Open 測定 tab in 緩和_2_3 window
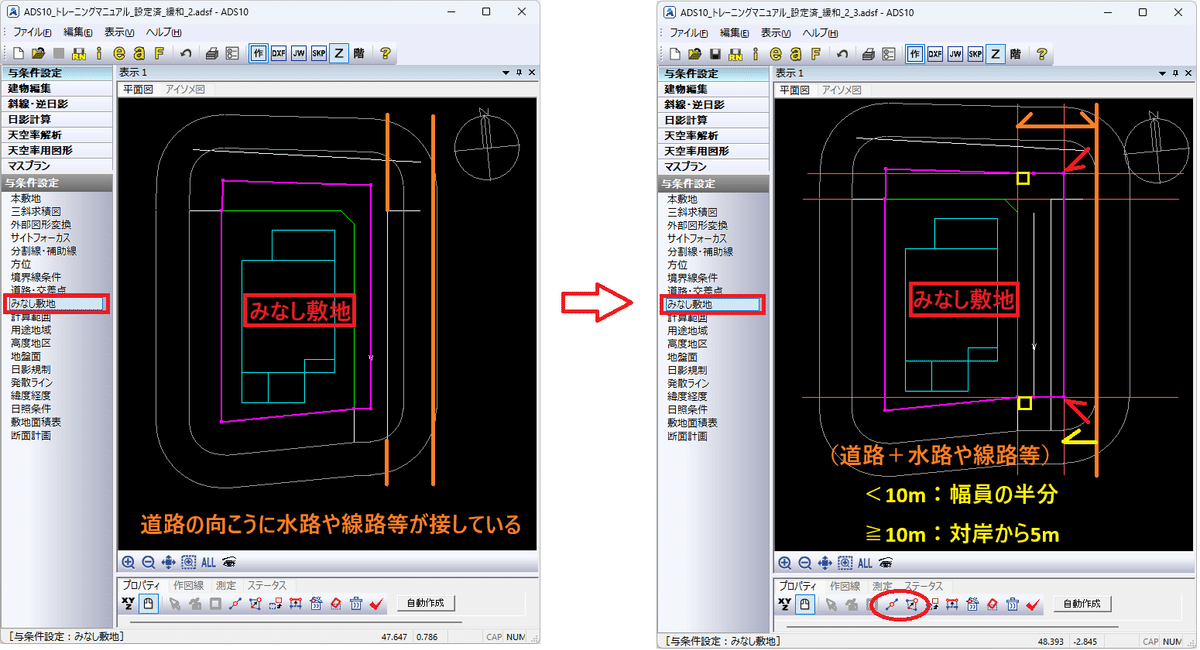The width and height of the screenshot is (1200, 650). coord(882,585)
